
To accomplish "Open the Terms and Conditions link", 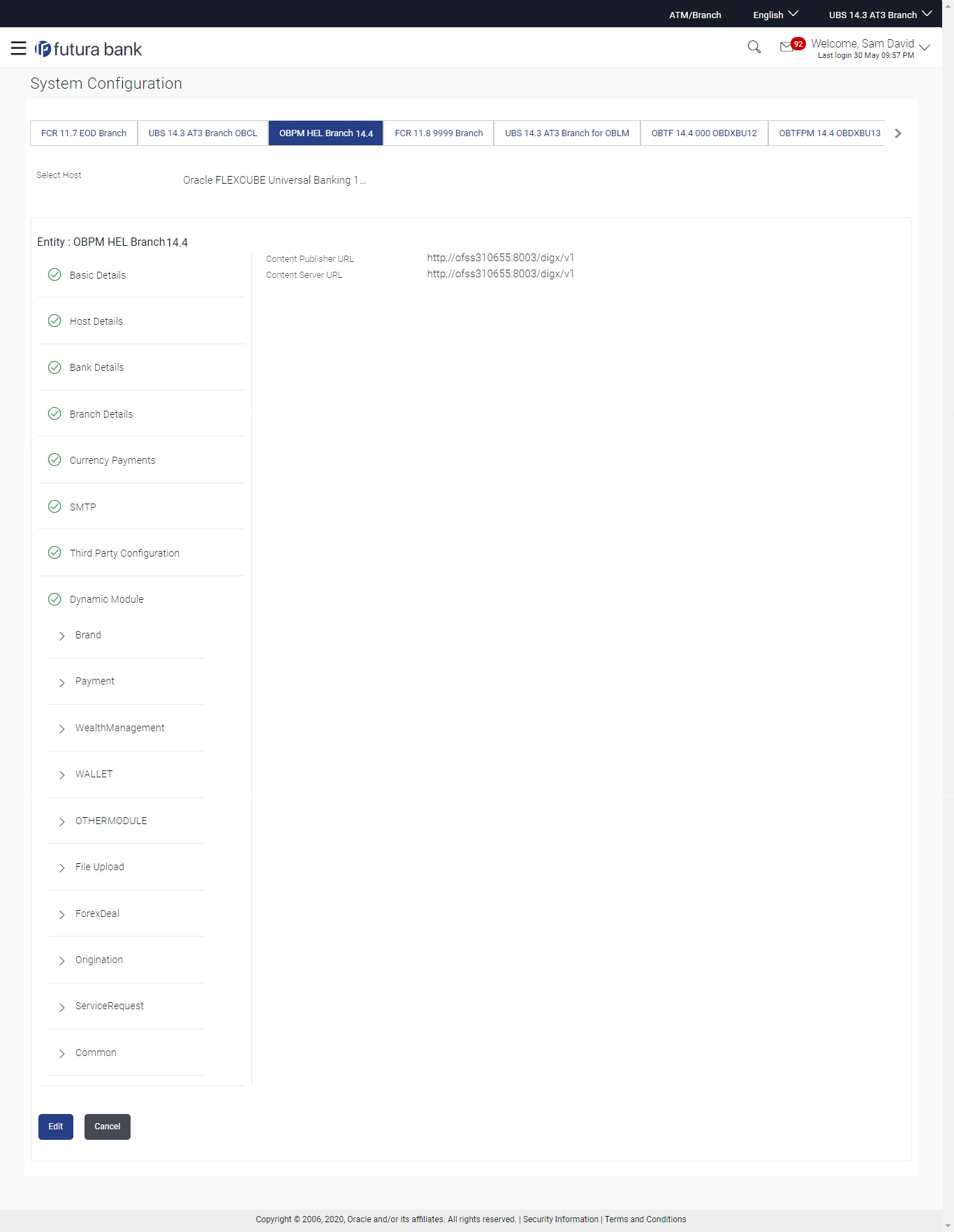I will pos(645,1219).
